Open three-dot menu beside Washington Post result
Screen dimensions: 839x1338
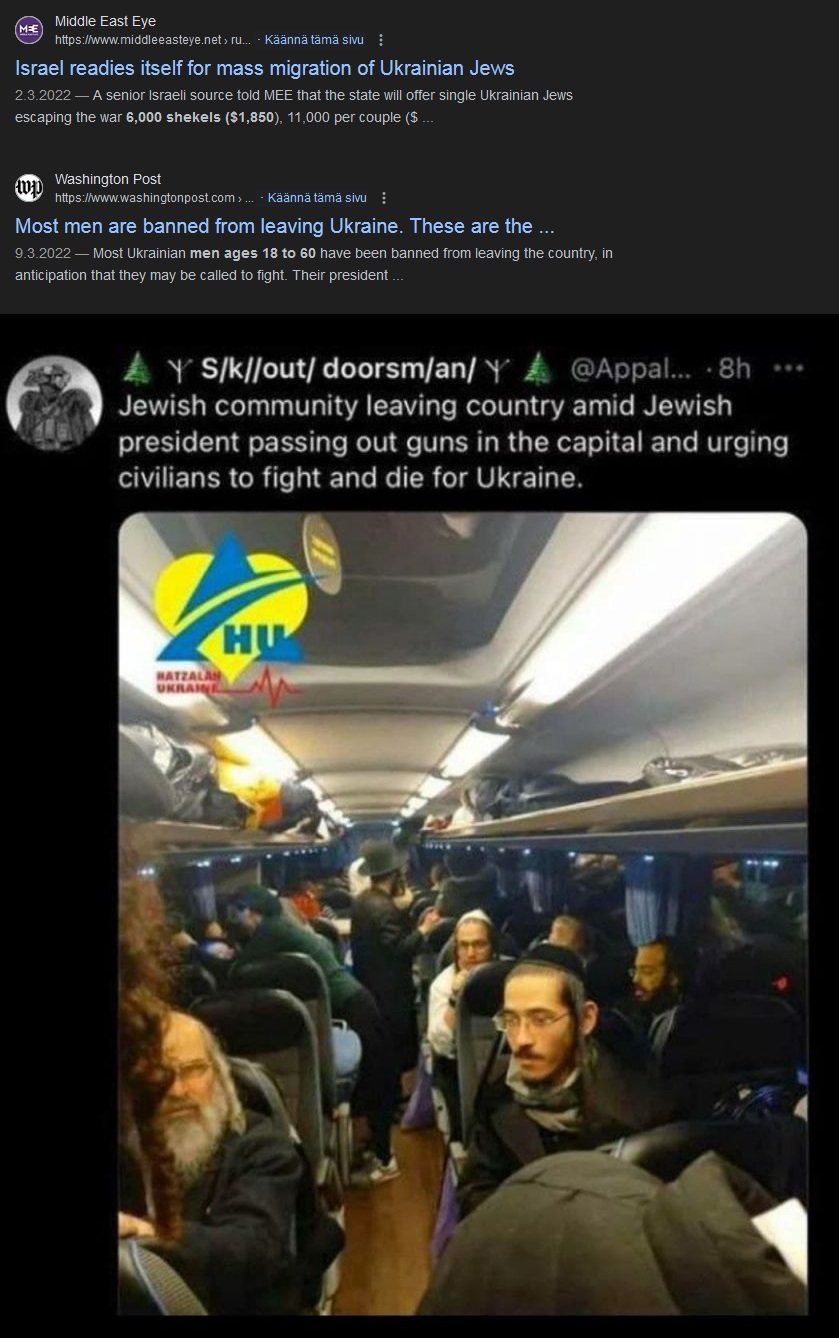[384, 198]
